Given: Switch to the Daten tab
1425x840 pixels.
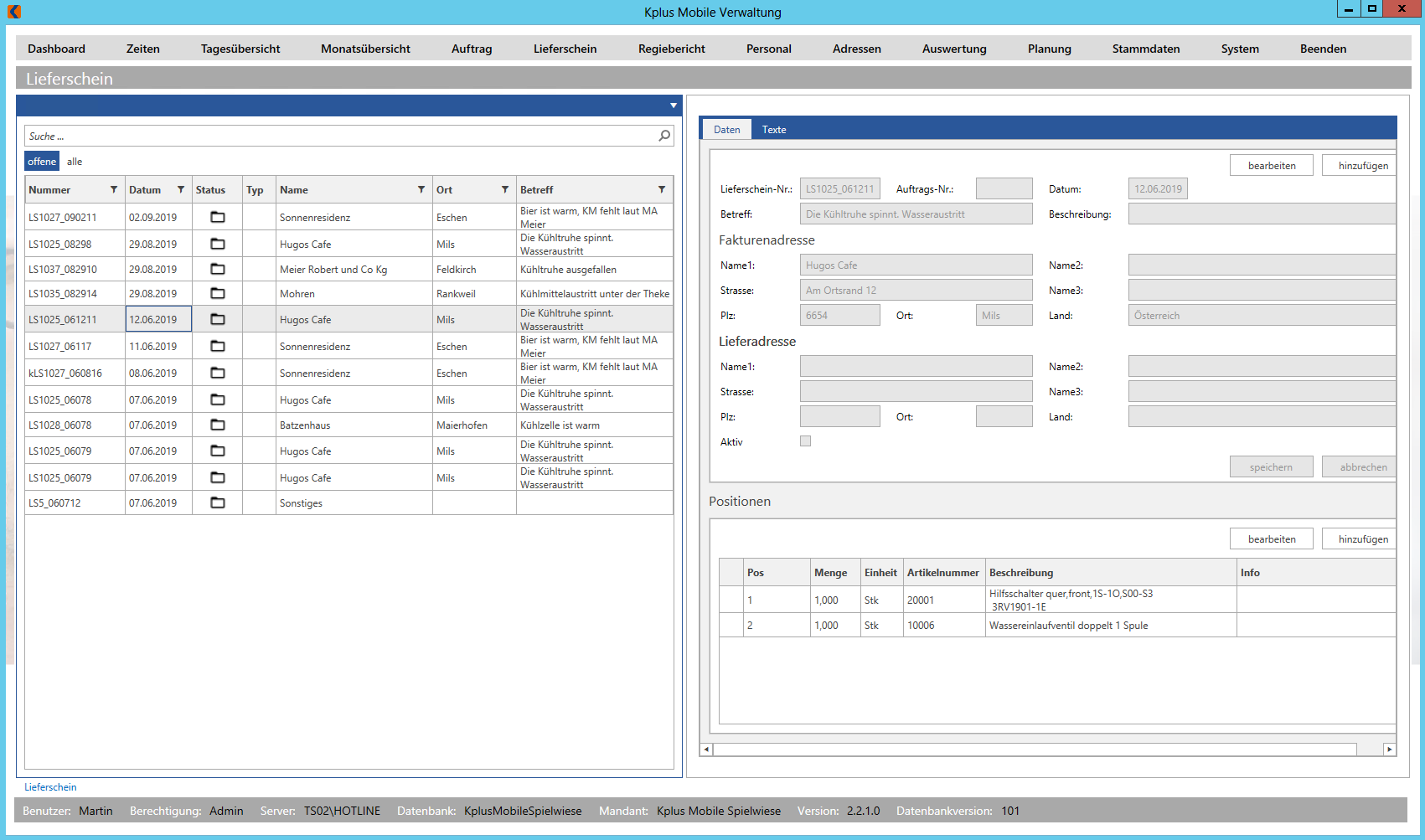Looking at the screenshot, I should [x=727, y=130].
